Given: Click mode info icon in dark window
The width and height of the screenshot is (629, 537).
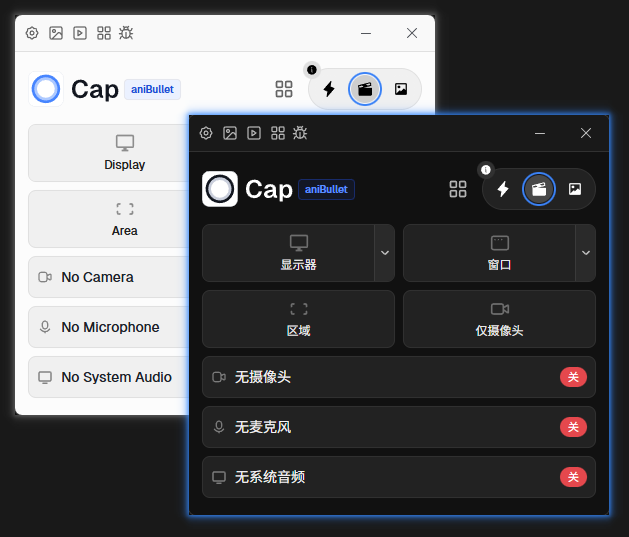Looking at the screenshot, I should (486, 170).
